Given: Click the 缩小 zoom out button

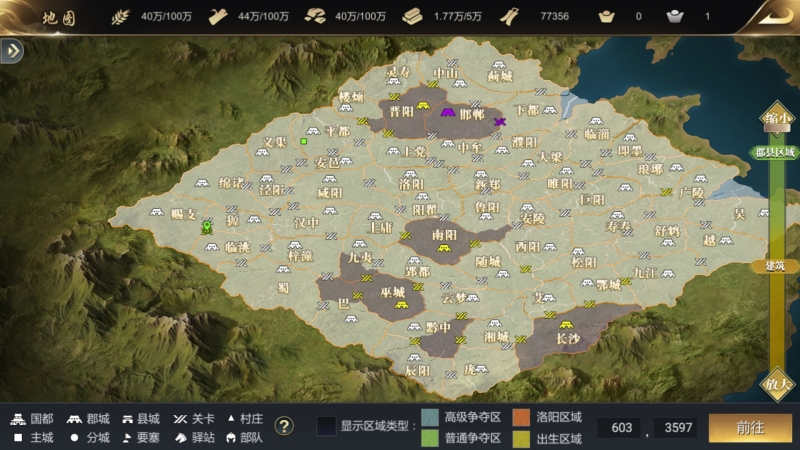Looking at the screenshot, I should (777, 118).
